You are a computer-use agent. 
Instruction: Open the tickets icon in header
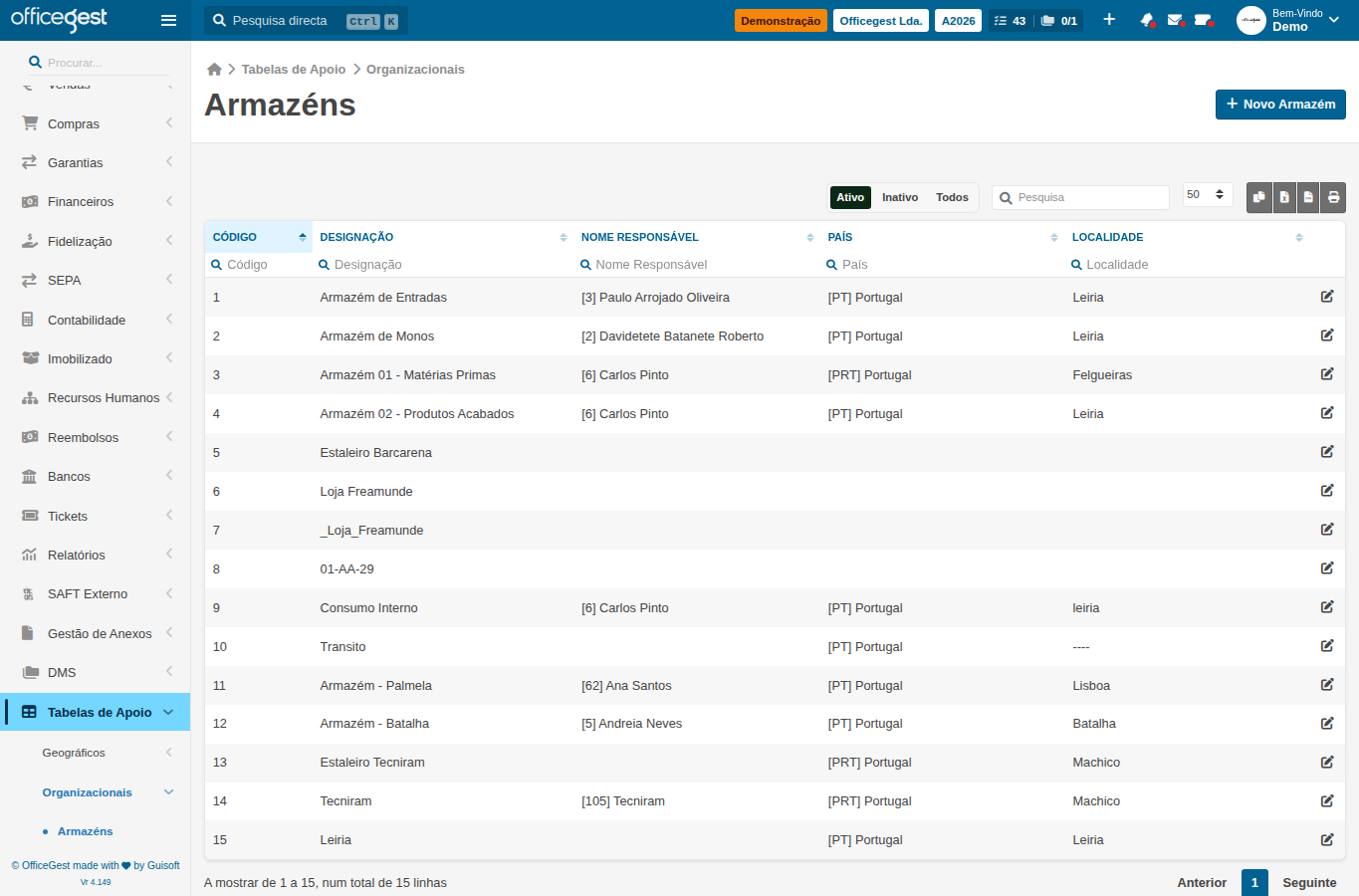point(1203,20)
